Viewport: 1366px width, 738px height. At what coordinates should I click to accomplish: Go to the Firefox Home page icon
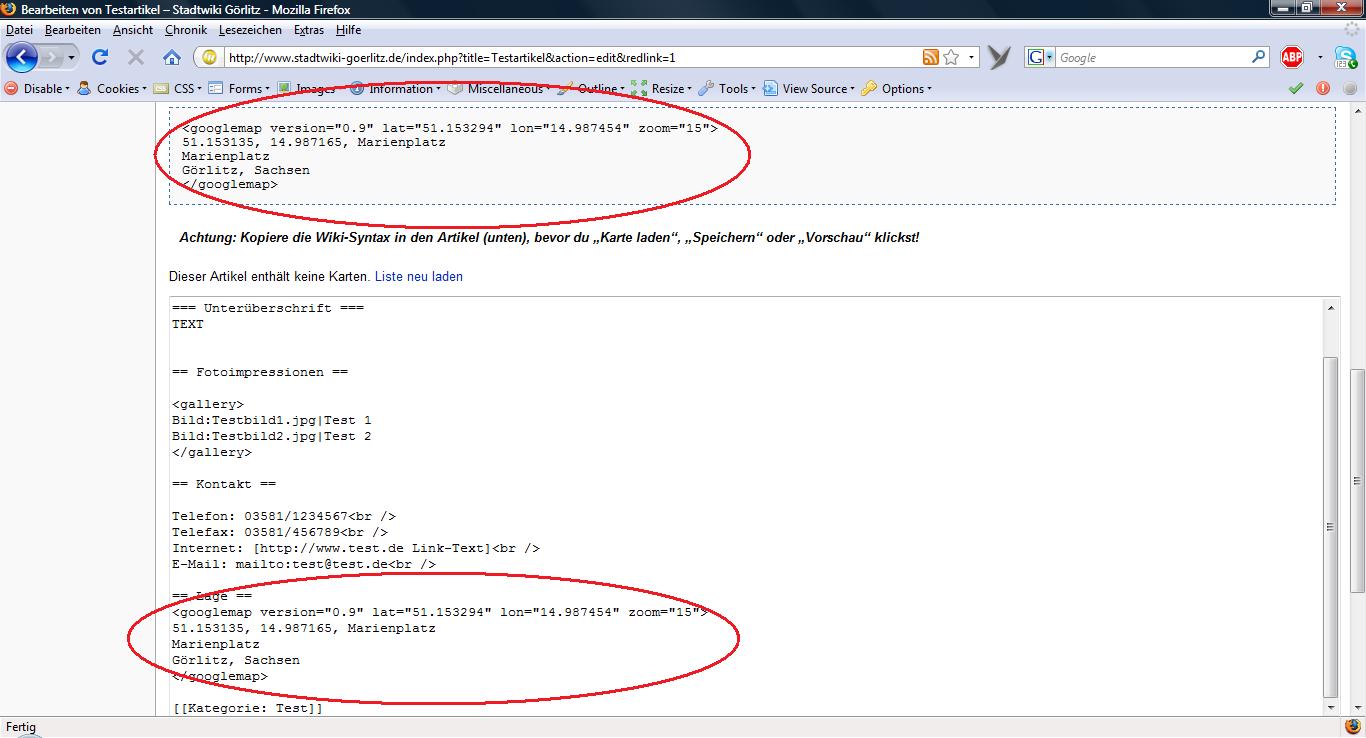(x=172, y=58)
